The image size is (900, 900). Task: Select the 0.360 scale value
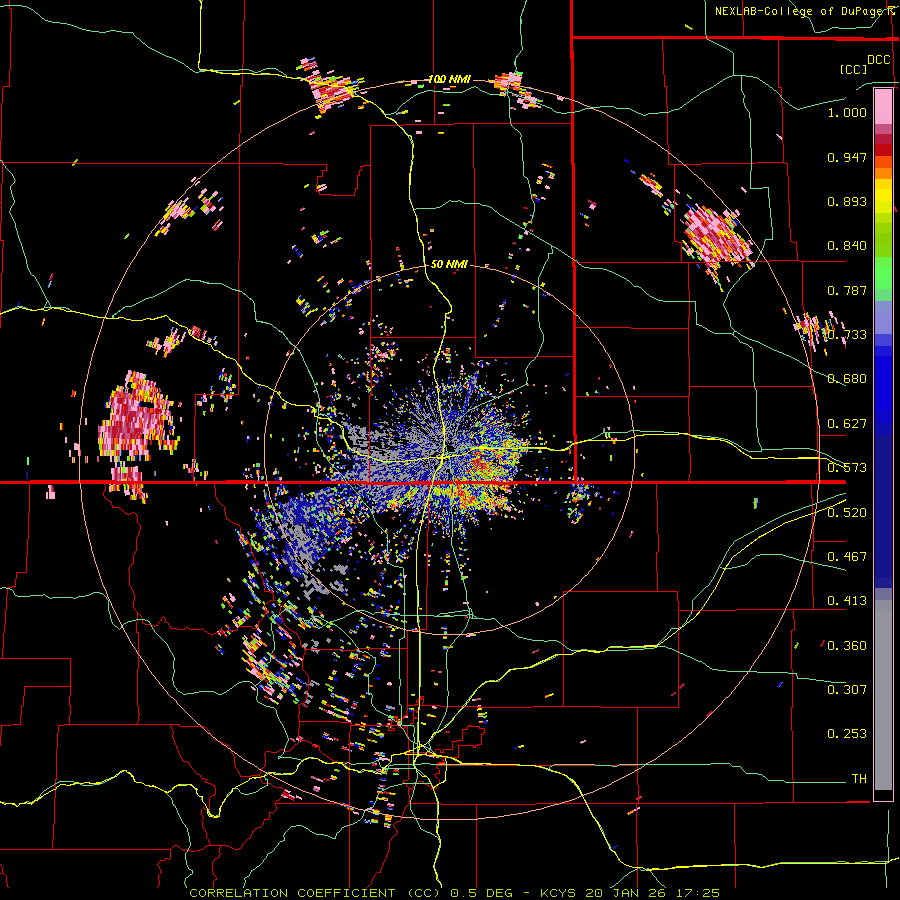[847, 646]
